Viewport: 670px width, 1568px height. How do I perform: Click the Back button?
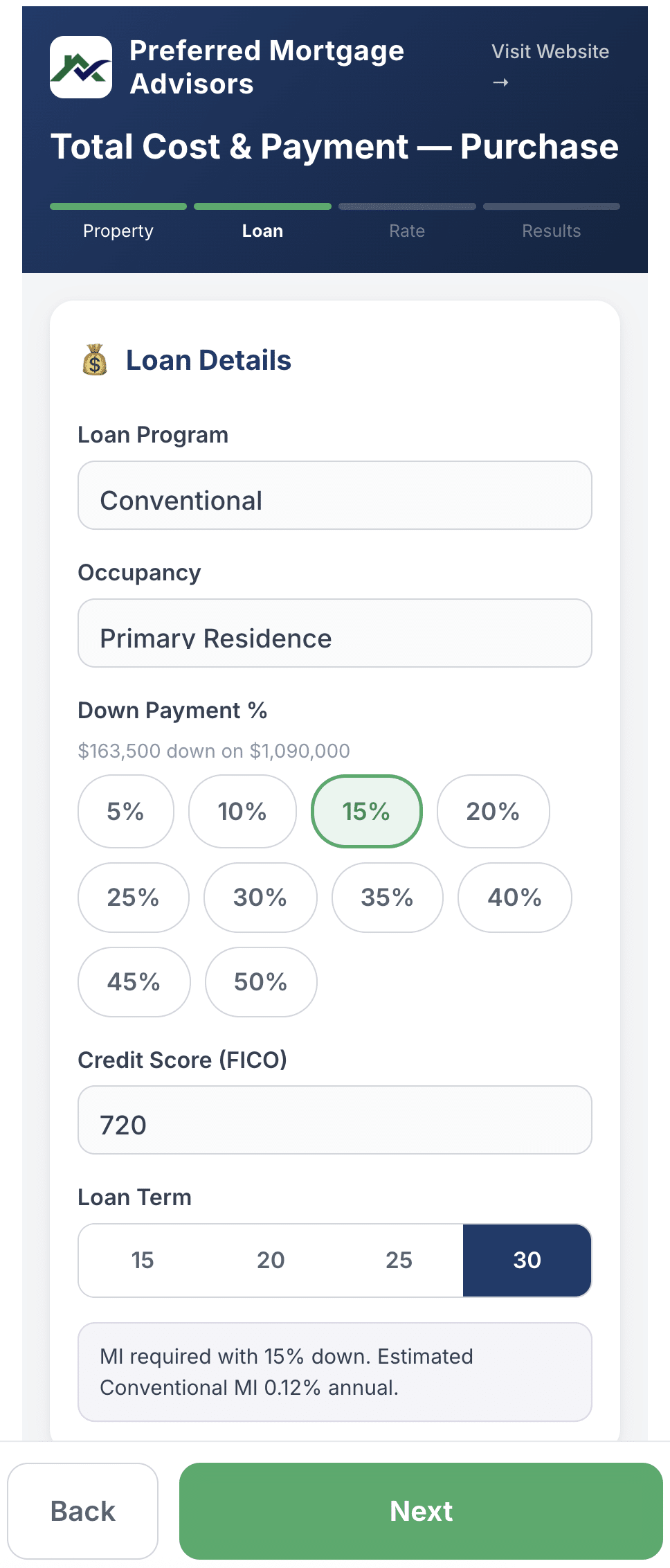83,1511
